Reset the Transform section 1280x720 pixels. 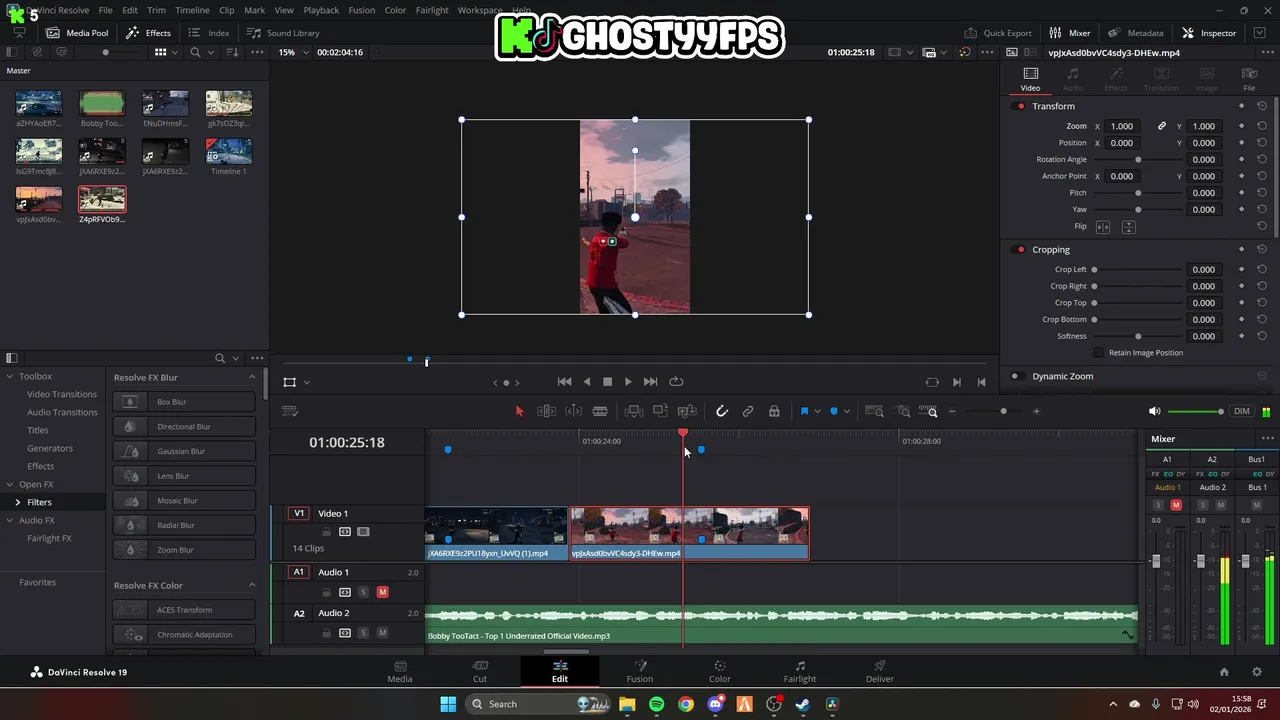click(1262, 106)
